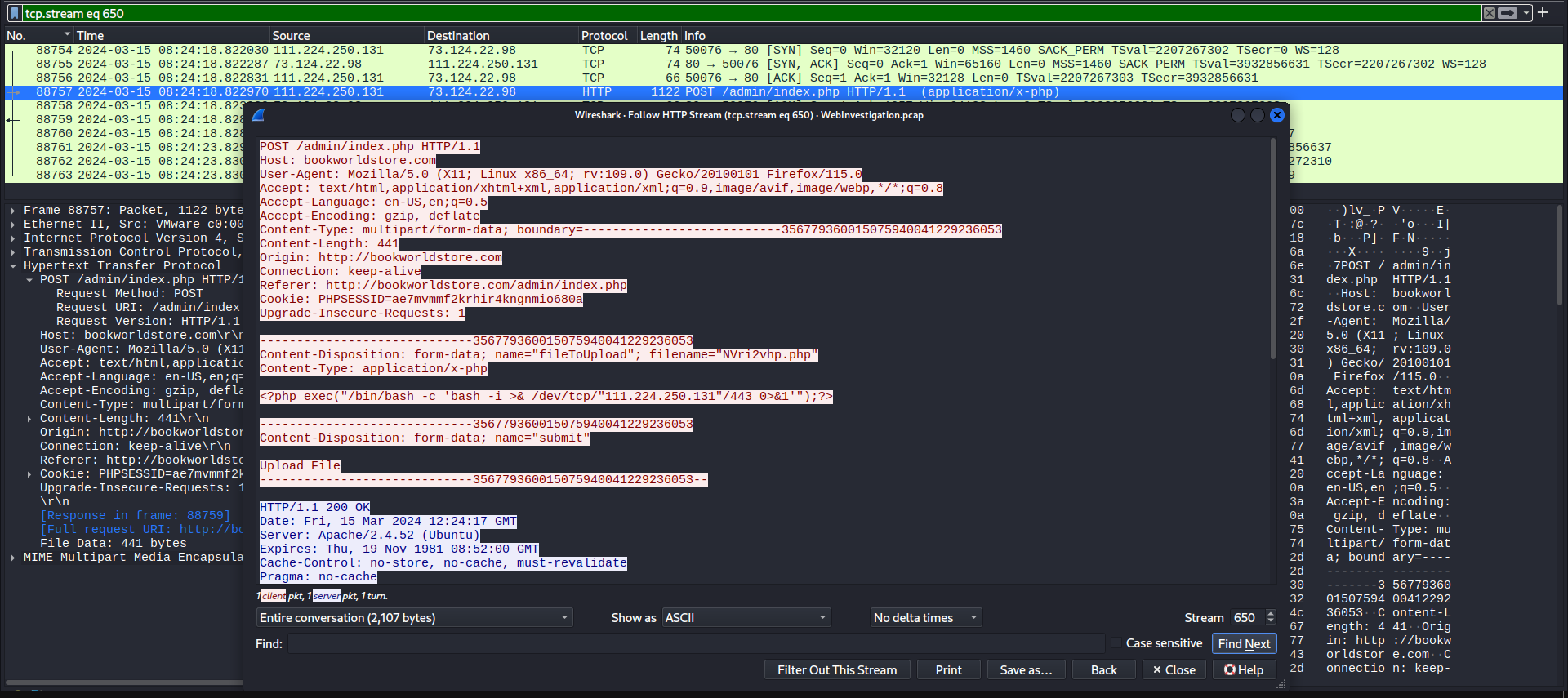Select packet 88763 in the packet list
The width and height of the screenshot is (1568, 698).
coord(124,176)
